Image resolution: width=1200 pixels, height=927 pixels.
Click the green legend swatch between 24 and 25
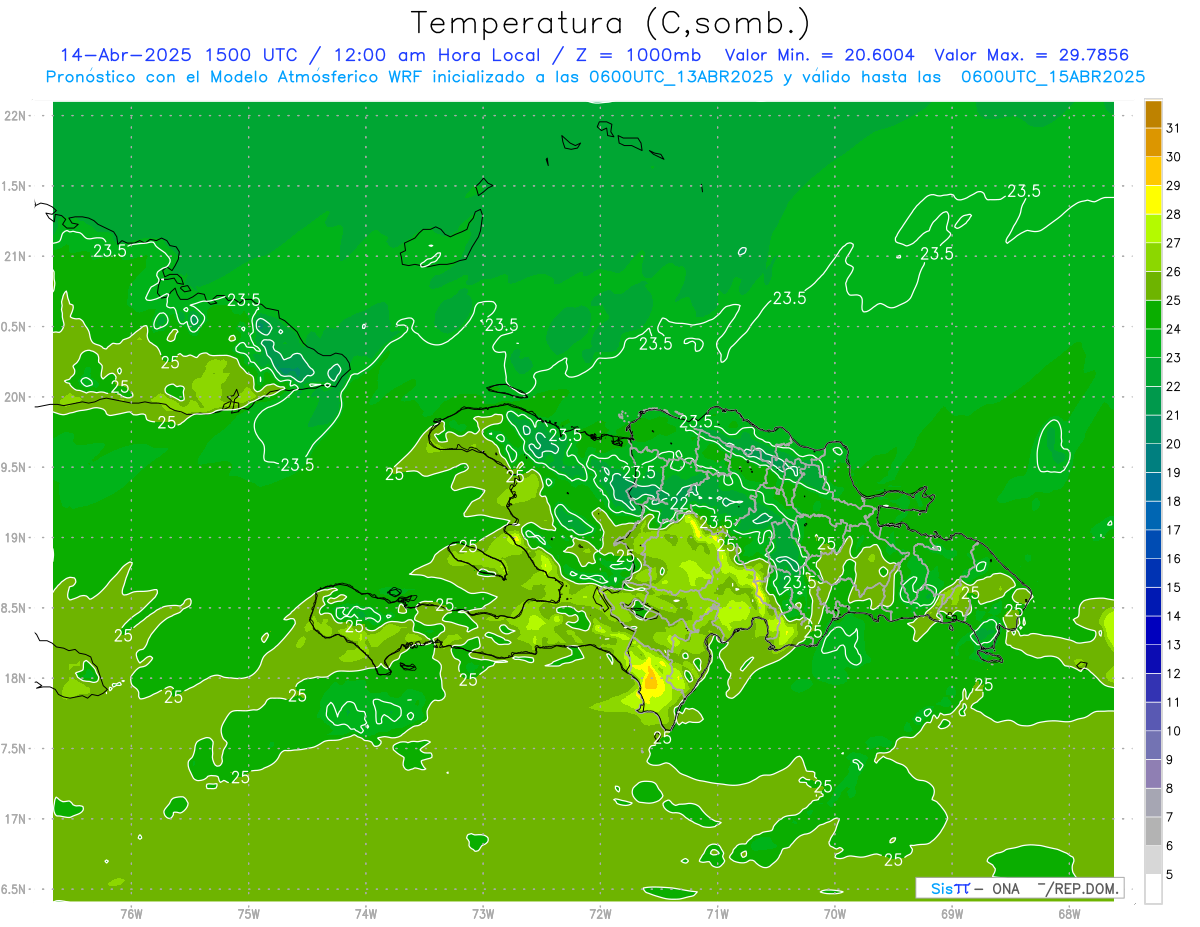click(x=1153, y=314)
